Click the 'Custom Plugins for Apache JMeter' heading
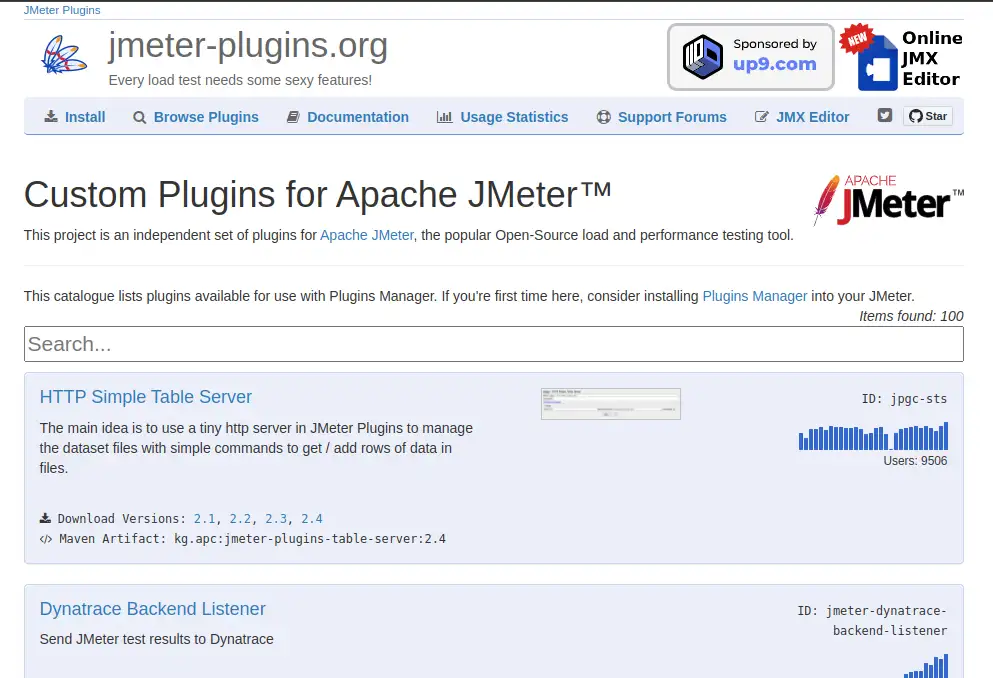This screenshot has height=678, width=993. [317, 194]
